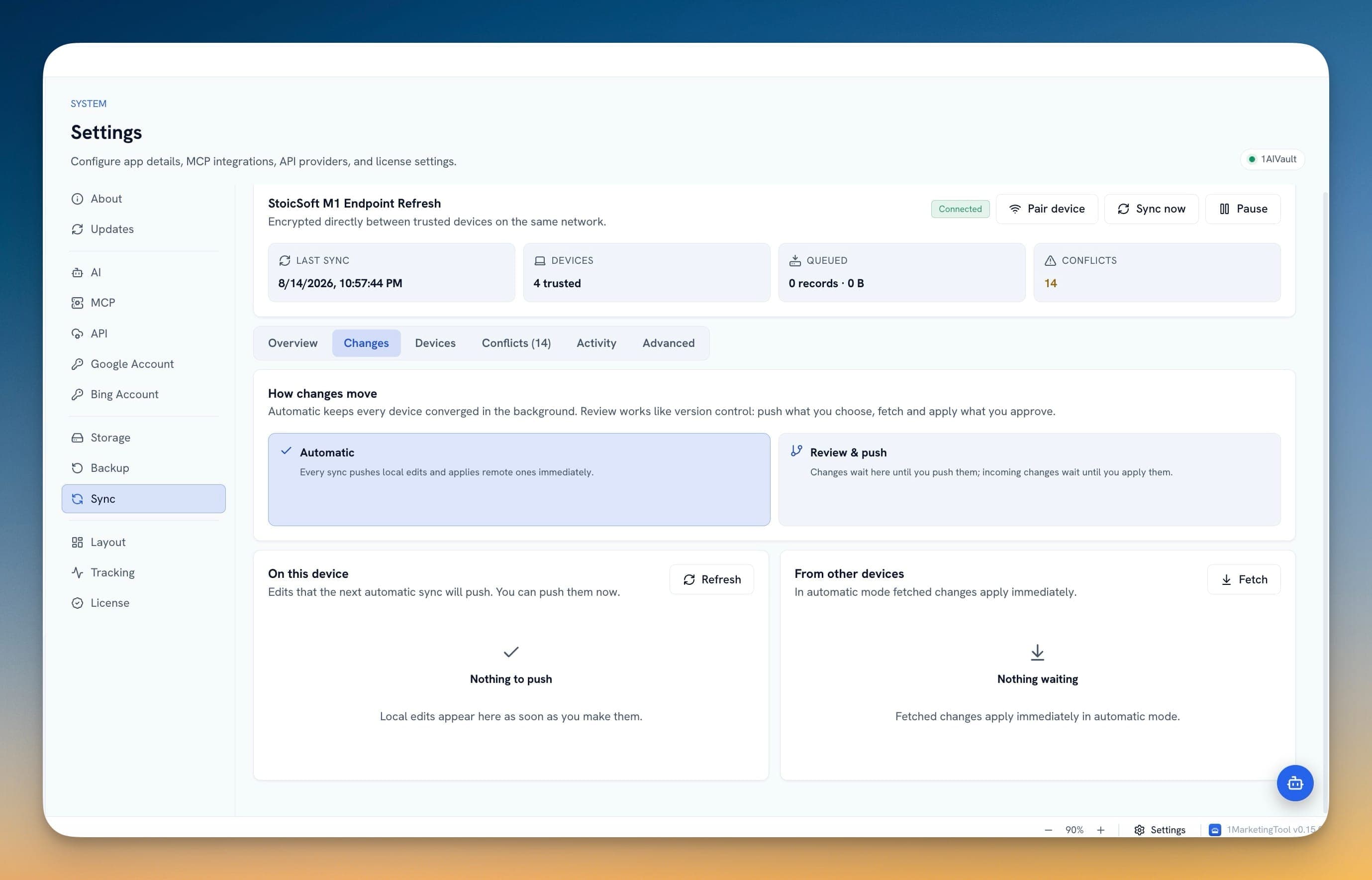This screenshot has height=880, width=1372.
Task: Go to AI settings section
Action: point(143,272)
